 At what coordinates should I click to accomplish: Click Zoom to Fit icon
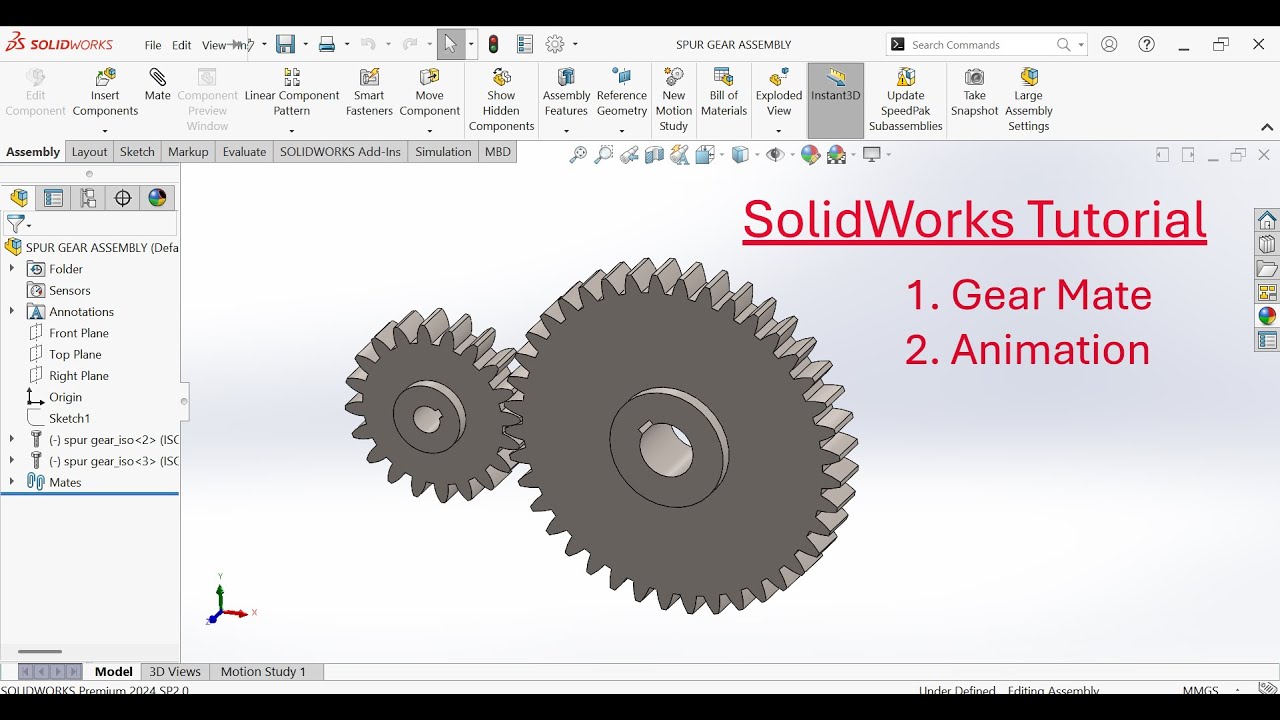[578, 154]
